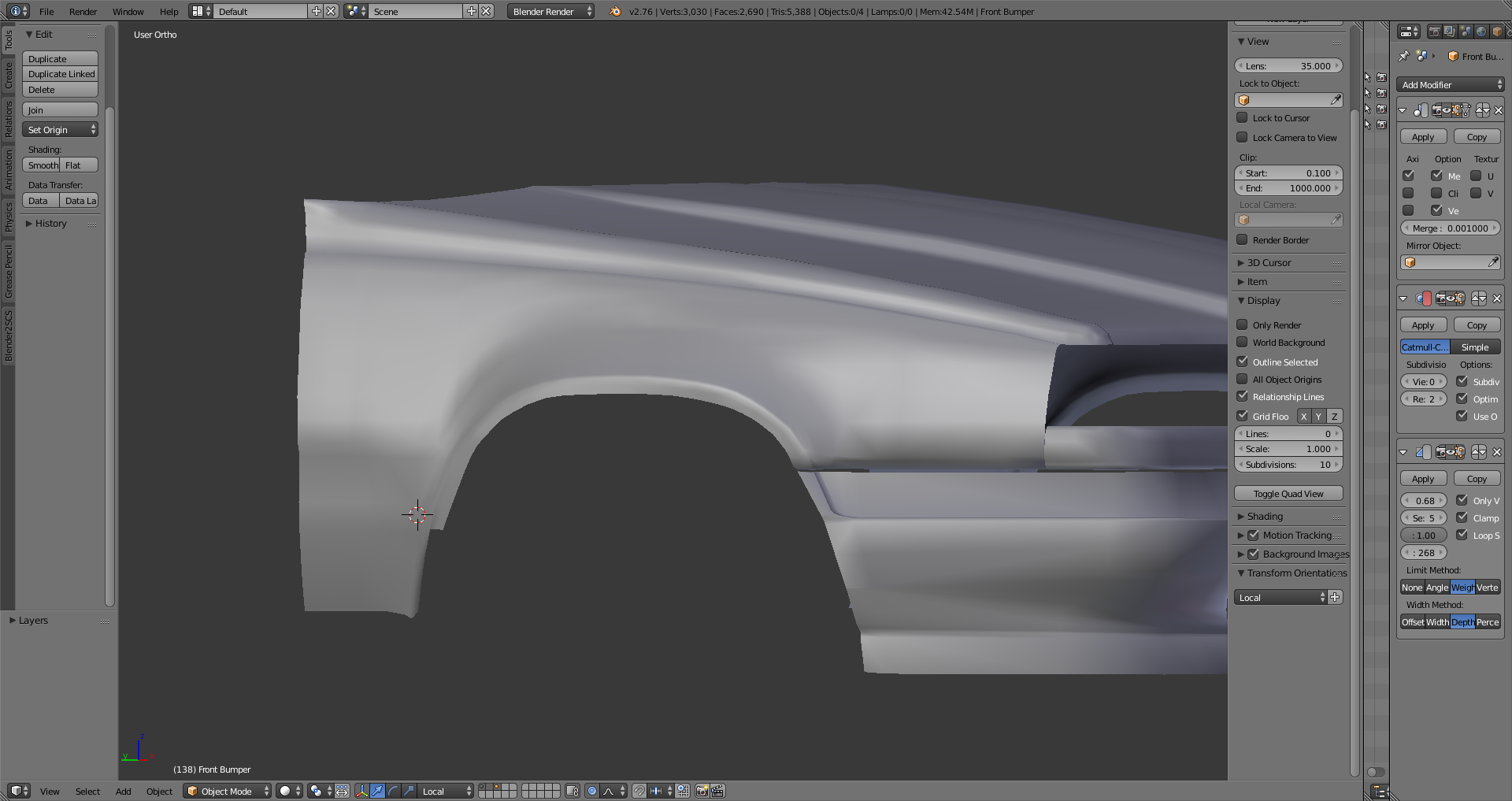Screen dimensions: 1512x801
Task: Click the Clip End value field
Action: point(1288,188)
